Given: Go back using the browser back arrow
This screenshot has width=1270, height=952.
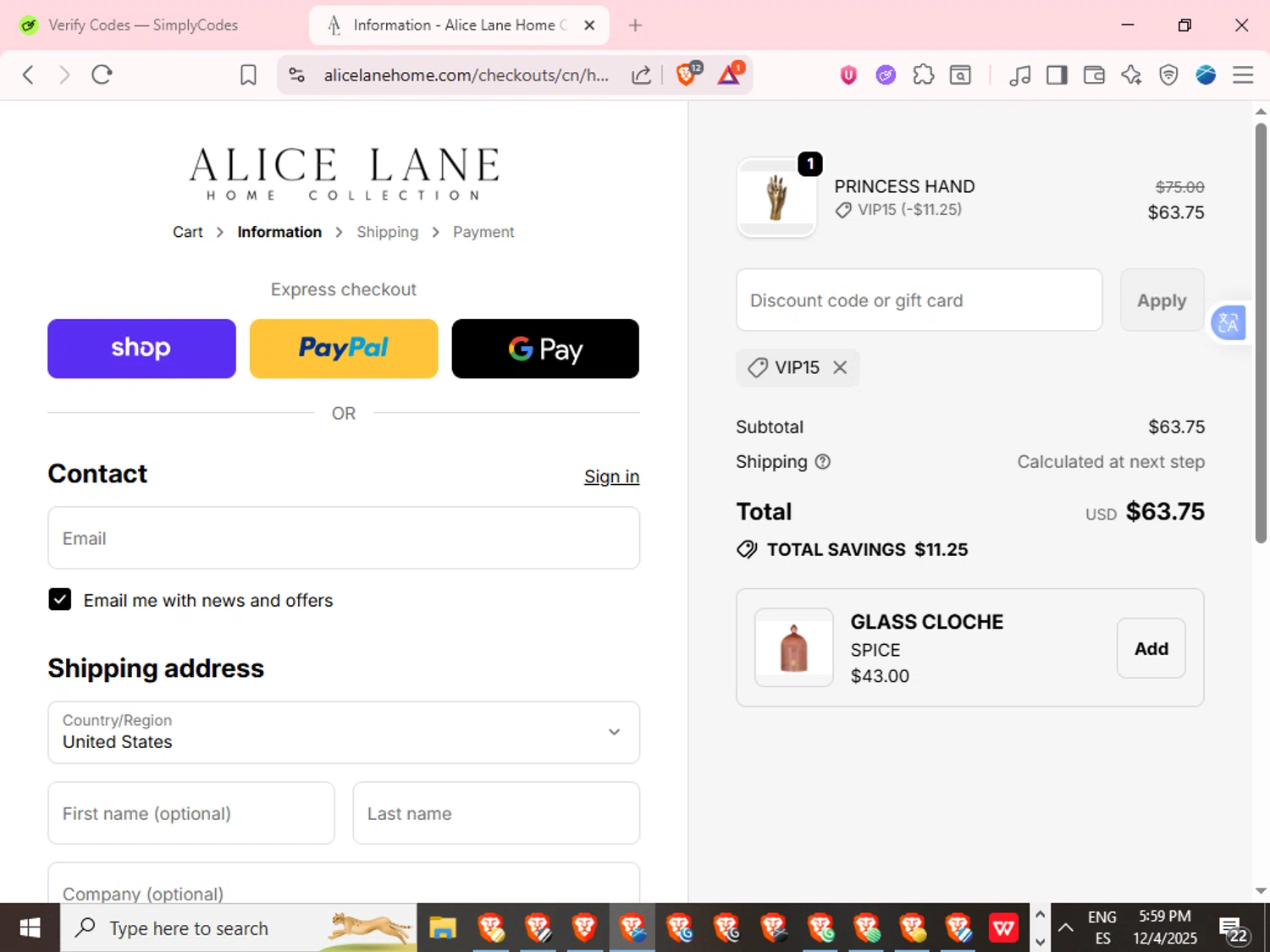Looking at the screenshot, I should pos(28,74).
